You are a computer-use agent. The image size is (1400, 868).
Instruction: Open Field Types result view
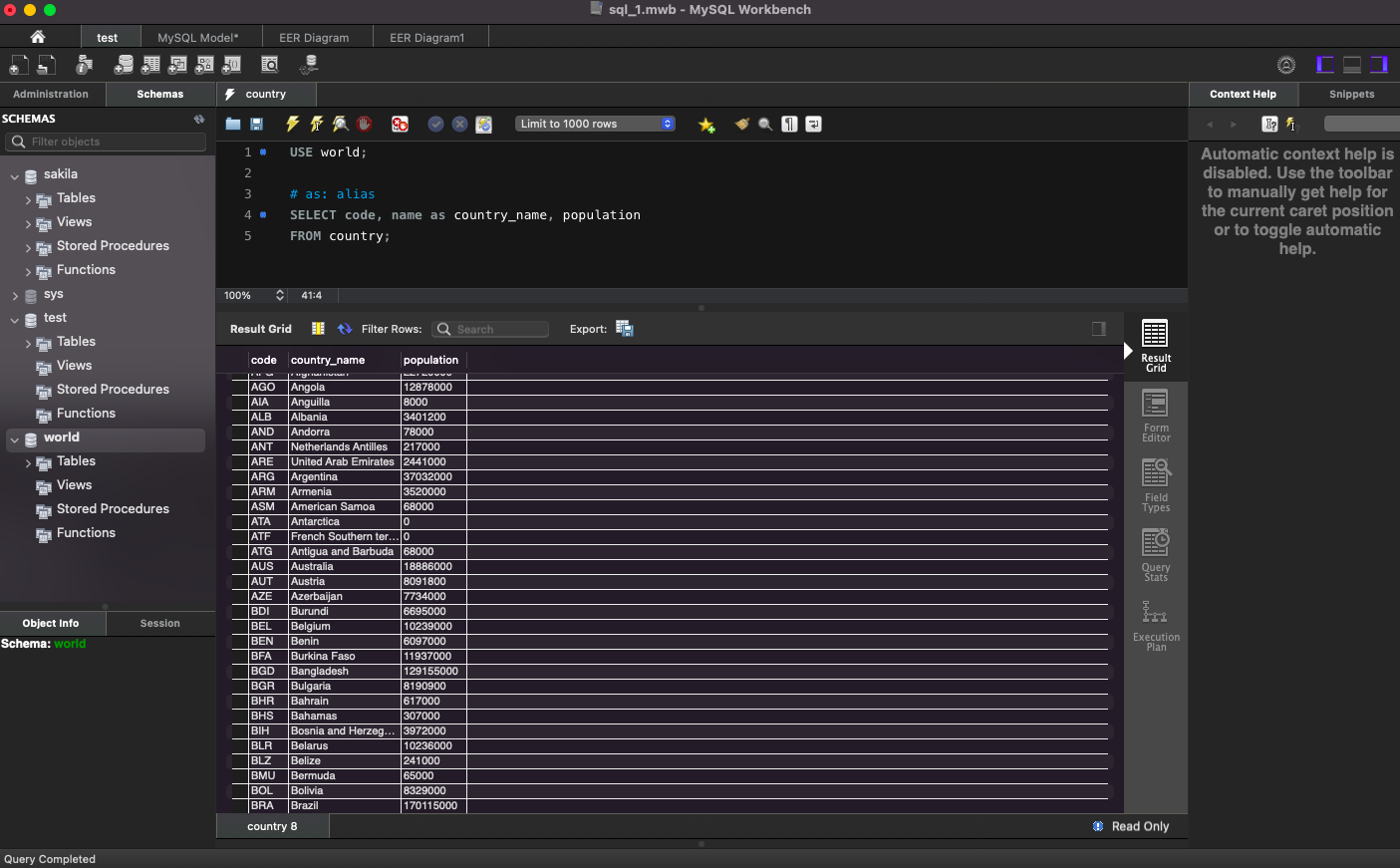pos(1156,485)
